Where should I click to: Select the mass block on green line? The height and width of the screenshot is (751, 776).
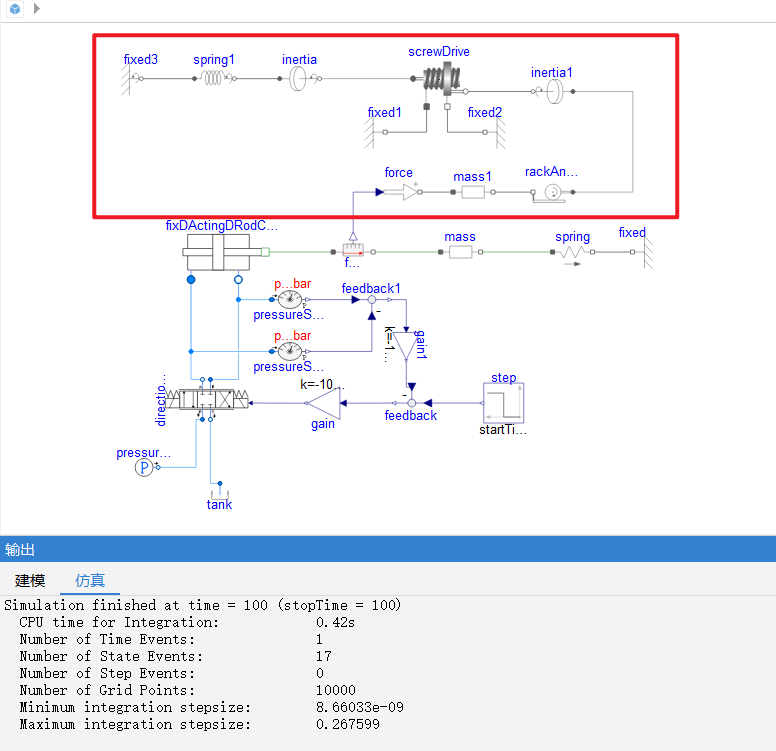460,252
